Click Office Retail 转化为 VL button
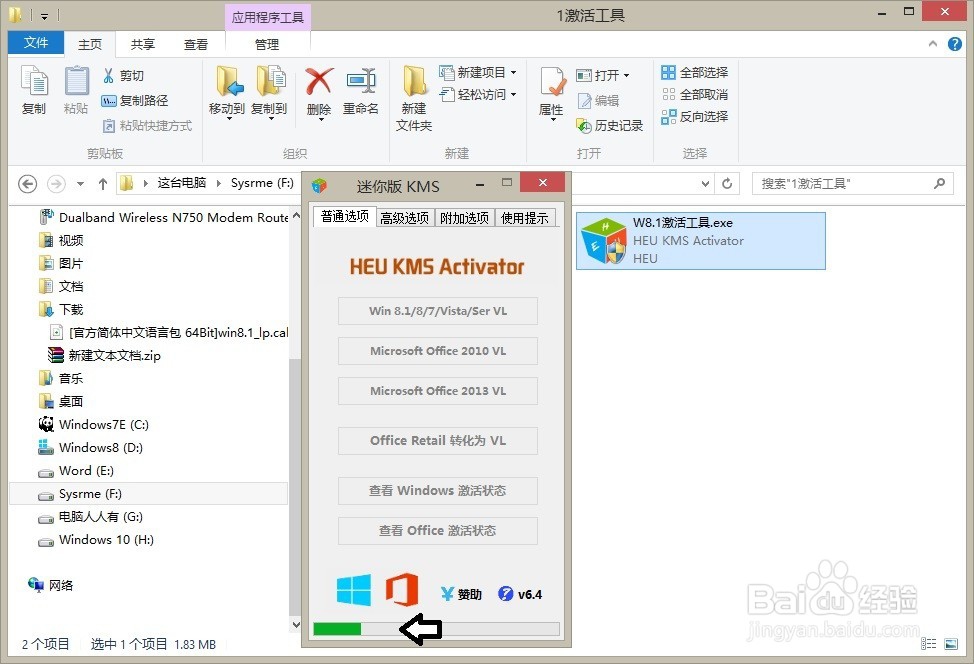The width and height of the screenshot is (974, 664). 438,441
